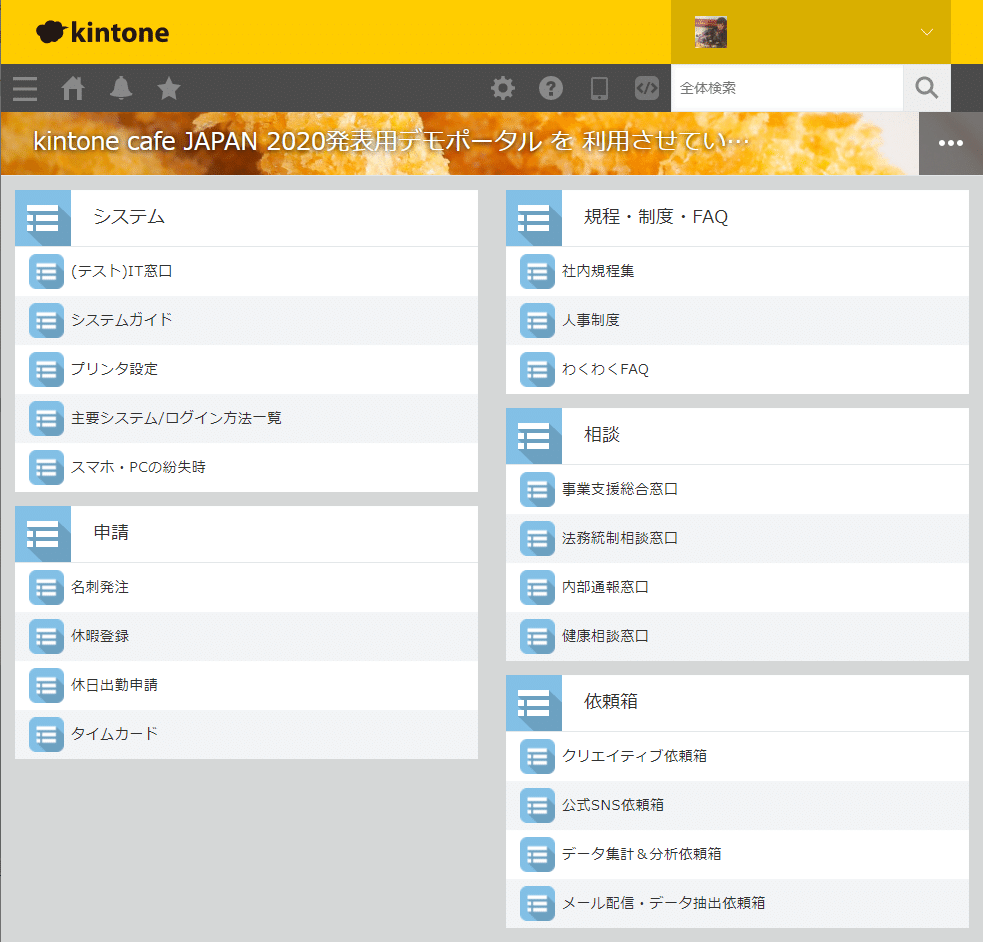Click the 申請 section title

pos(112,532)
